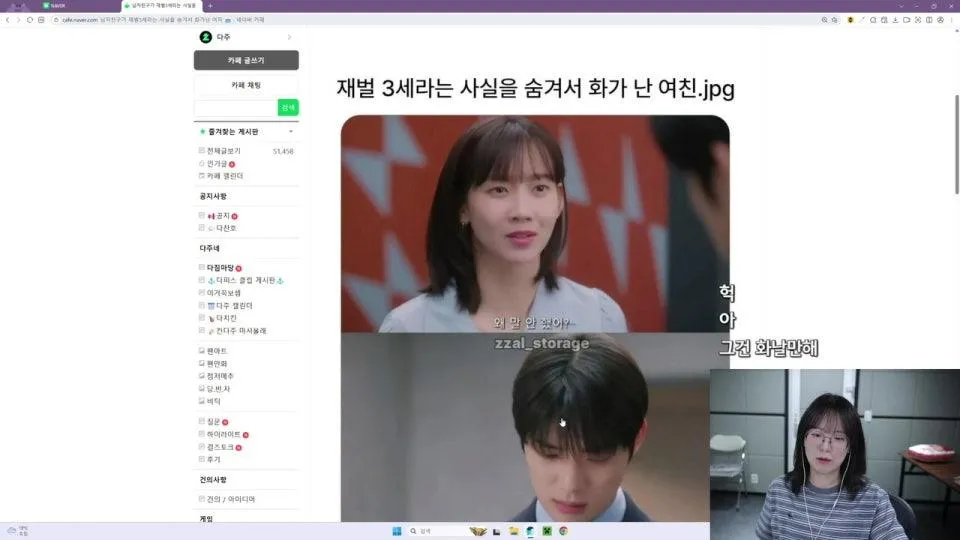Open 이거꼭보셈 board
The image size is (960, 540).
tap(223, 293)
